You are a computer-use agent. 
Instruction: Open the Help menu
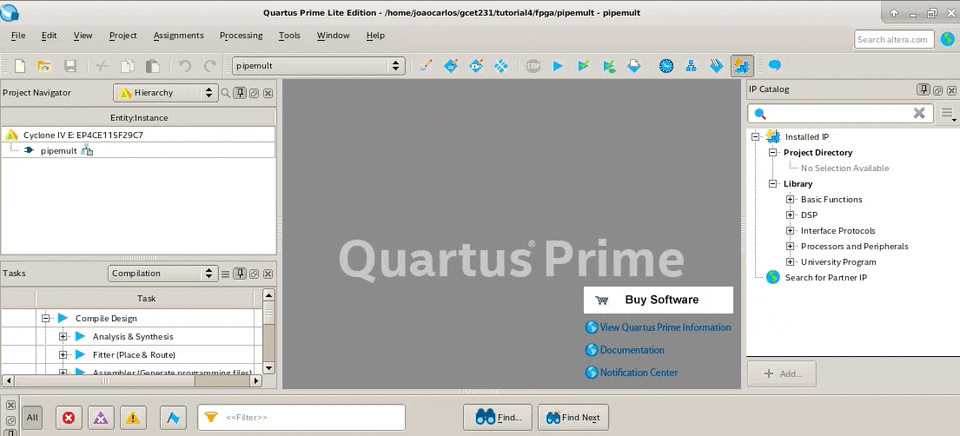[x=375, y=36]
